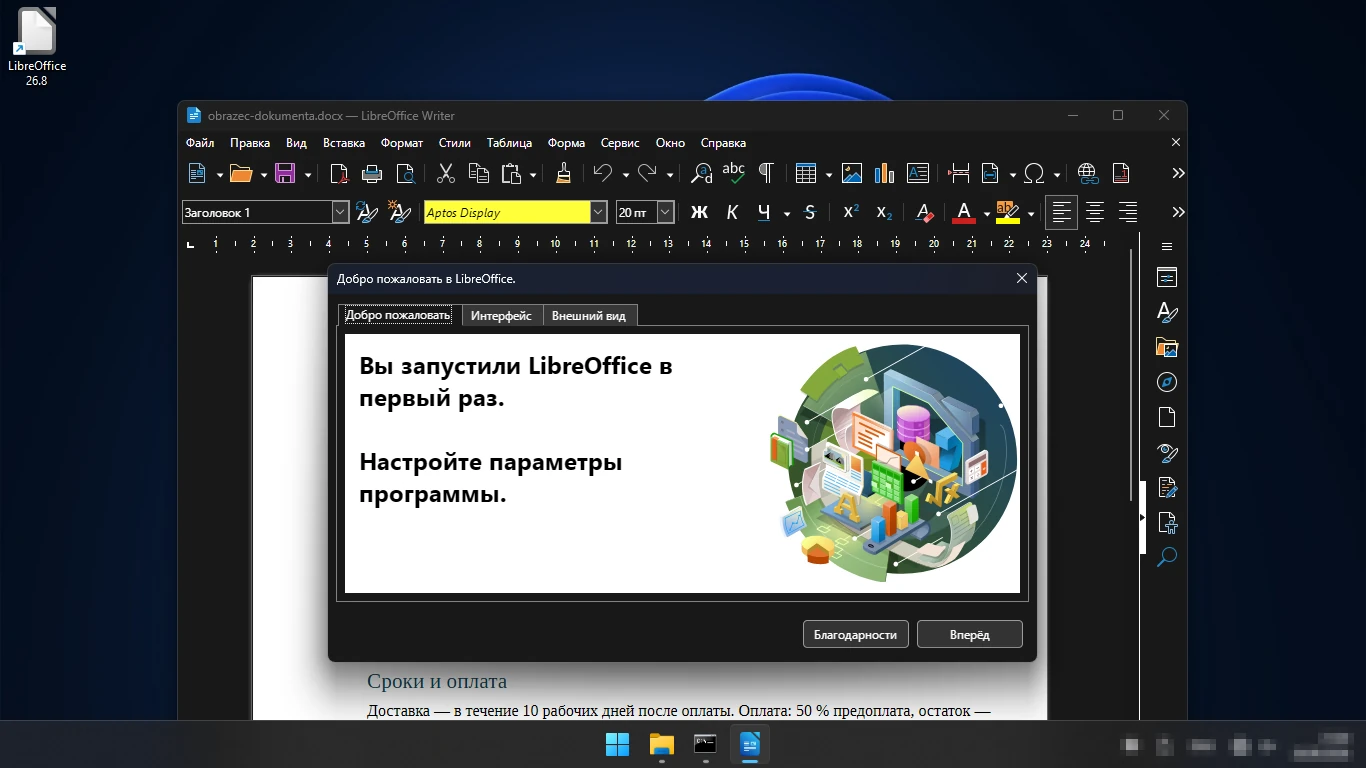This screenshot has width=1366, height=768.
Task: Expand the Undo history dropdown arrow
Action: [x=625, y=174]
